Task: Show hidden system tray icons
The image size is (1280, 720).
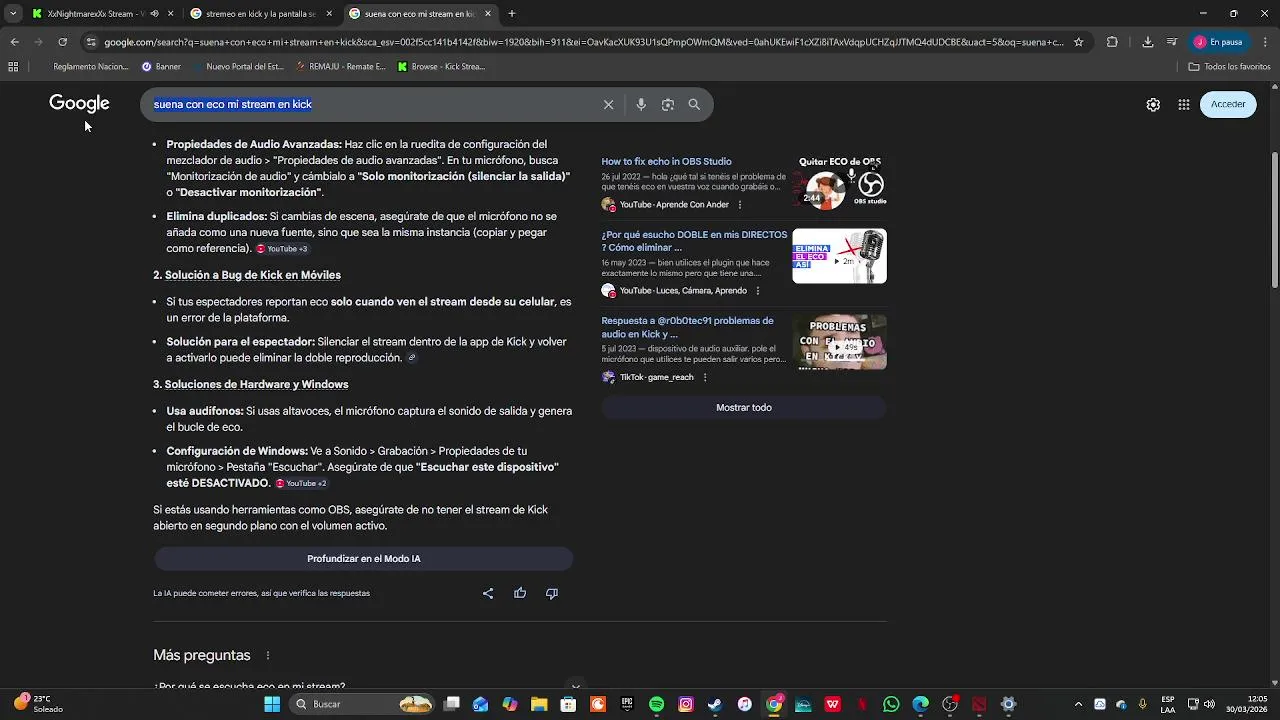Action: point(1078,704)
